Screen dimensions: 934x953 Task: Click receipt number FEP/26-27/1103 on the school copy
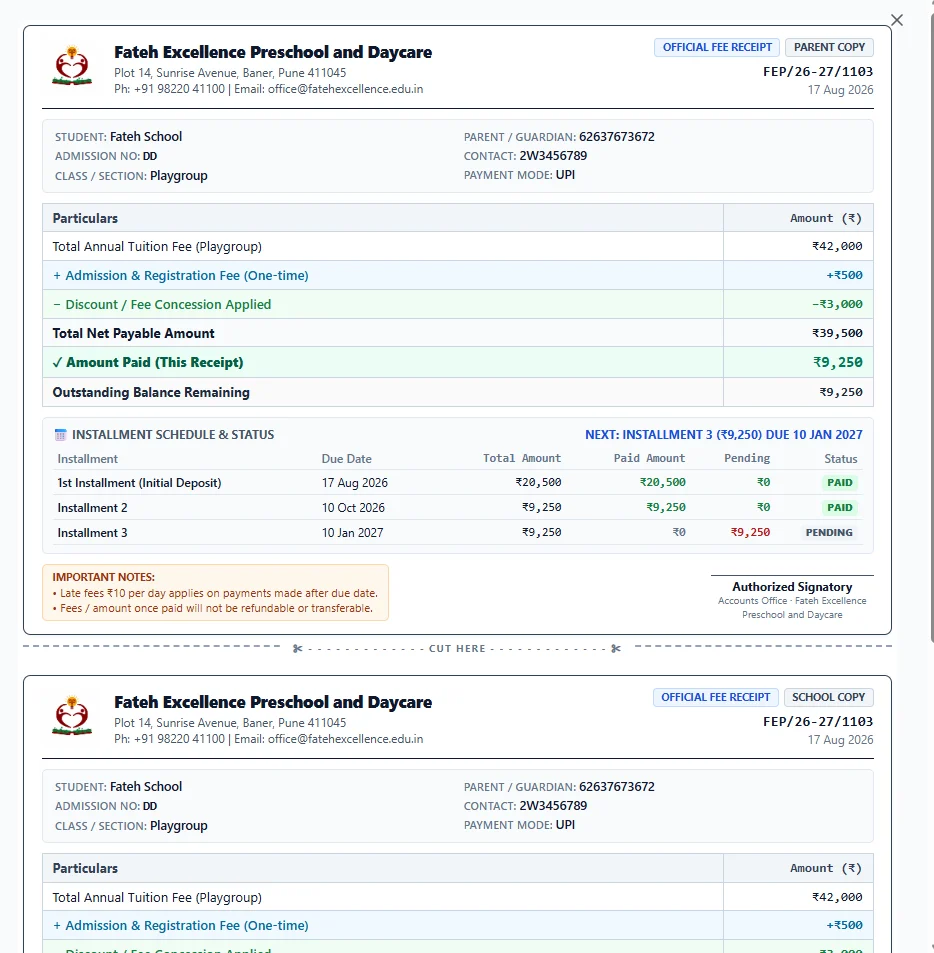pyautogui.click(x=818, y=721)
